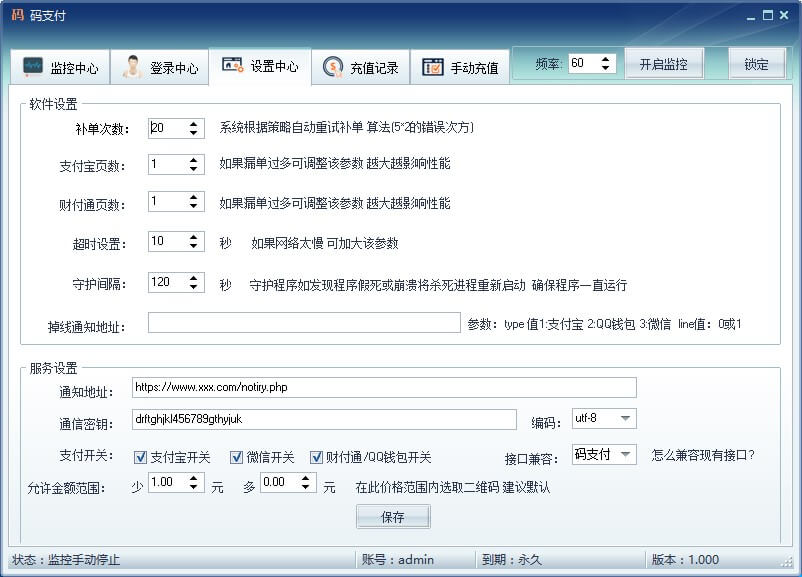Click the 登录中心 person icon
Viewport: 802px width, 577px height.
[x=132, y=68]
